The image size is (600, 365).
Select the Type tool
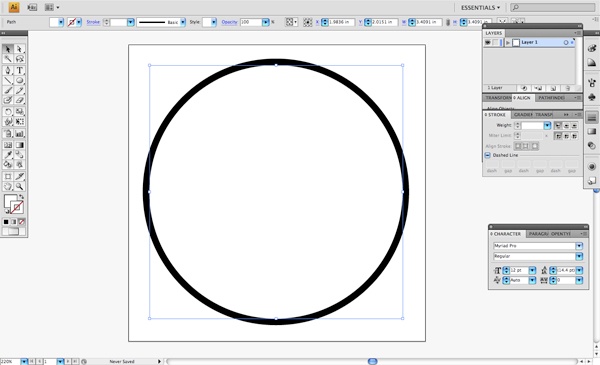(20, 70)
